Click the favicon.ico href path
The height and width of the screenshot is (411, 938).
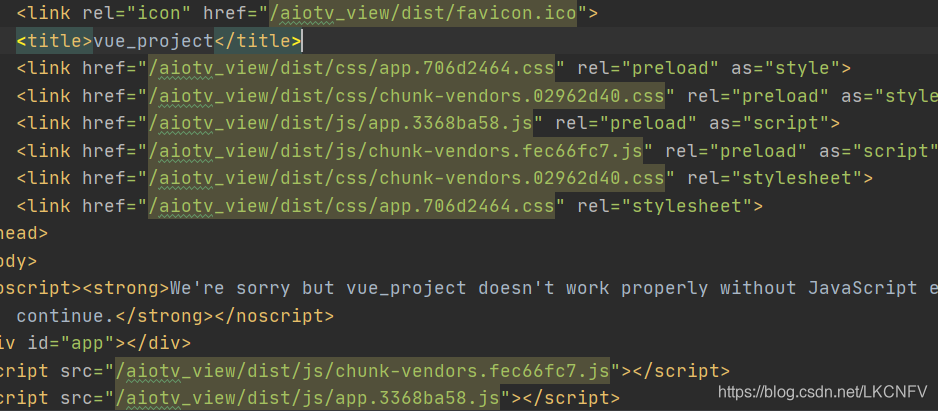(423, 13)
